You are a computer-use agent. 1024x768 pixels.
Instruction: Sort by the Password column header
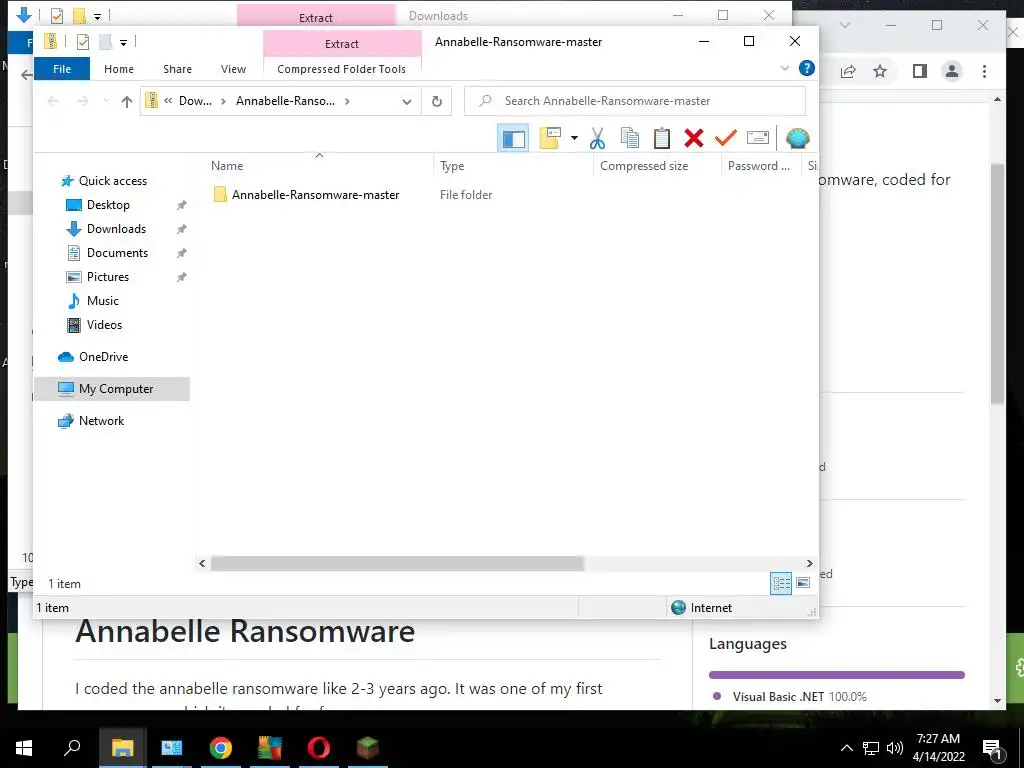point(761,166)
